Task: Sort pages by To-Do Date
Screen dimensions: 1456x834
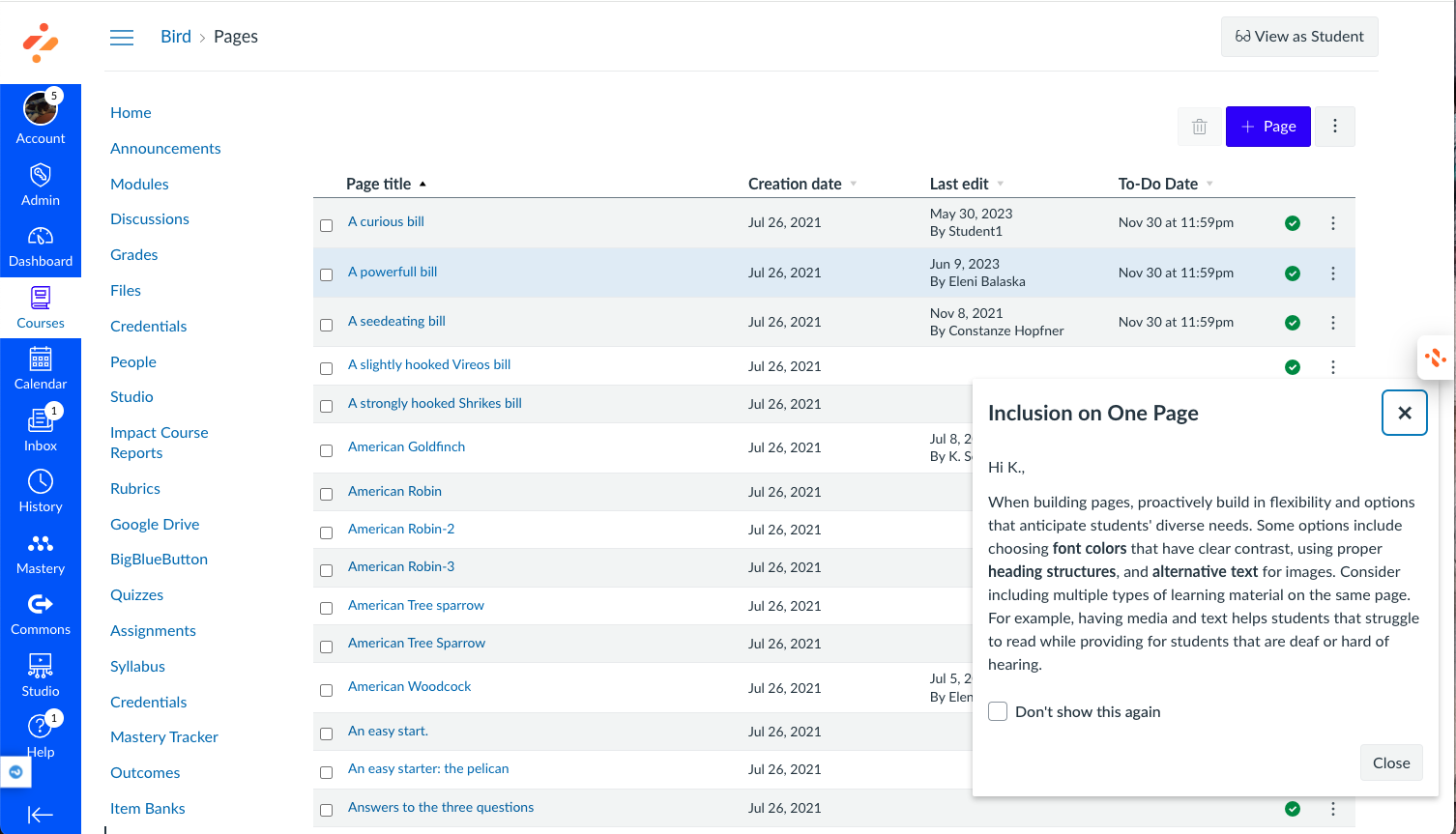Action: point(1165,184)
